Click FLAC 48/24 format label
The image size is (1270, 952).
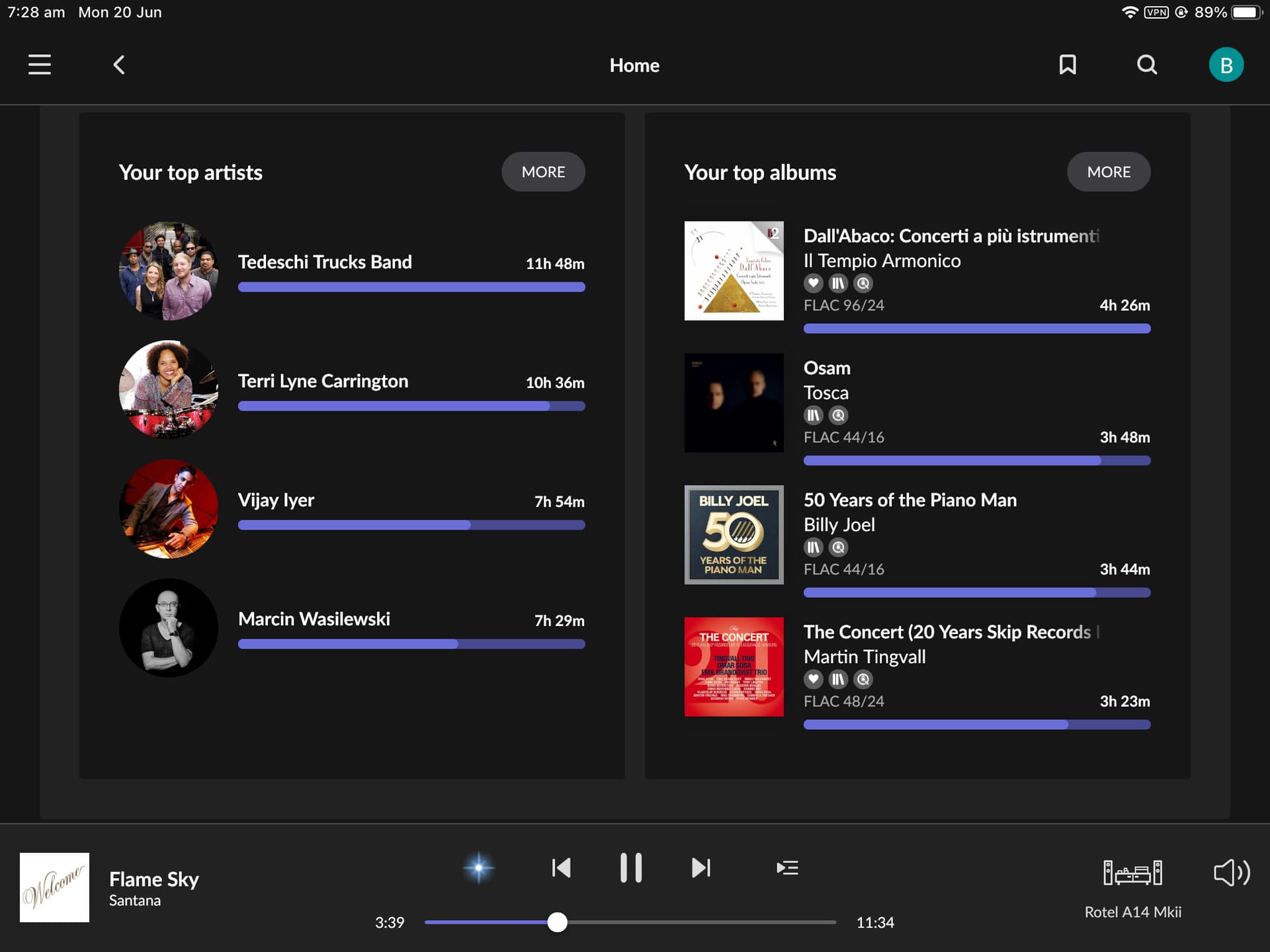point(843,701)
